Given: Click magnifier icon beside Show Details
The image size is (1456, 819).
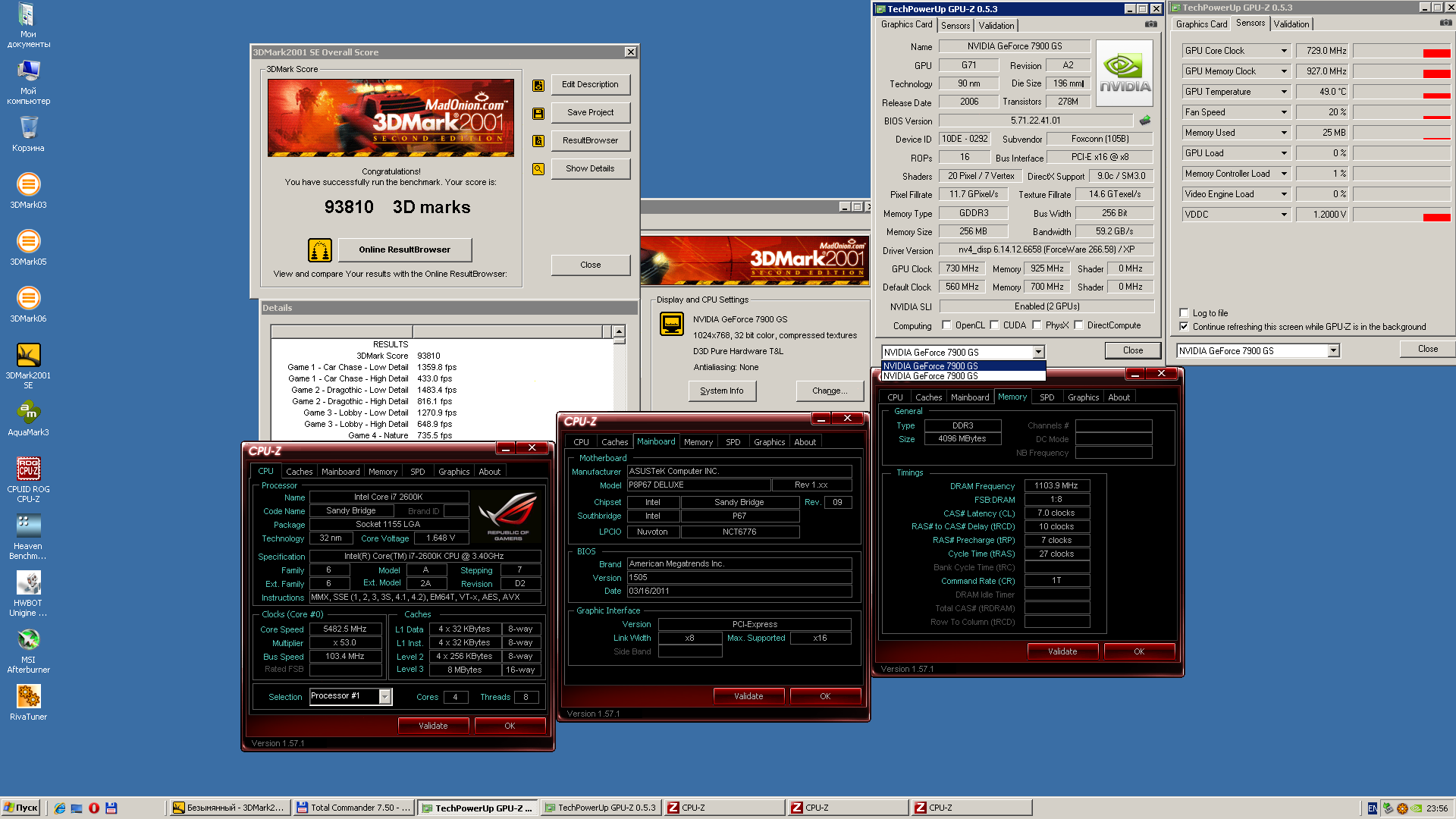Looking at the screenshot, I should coord(538,169).
